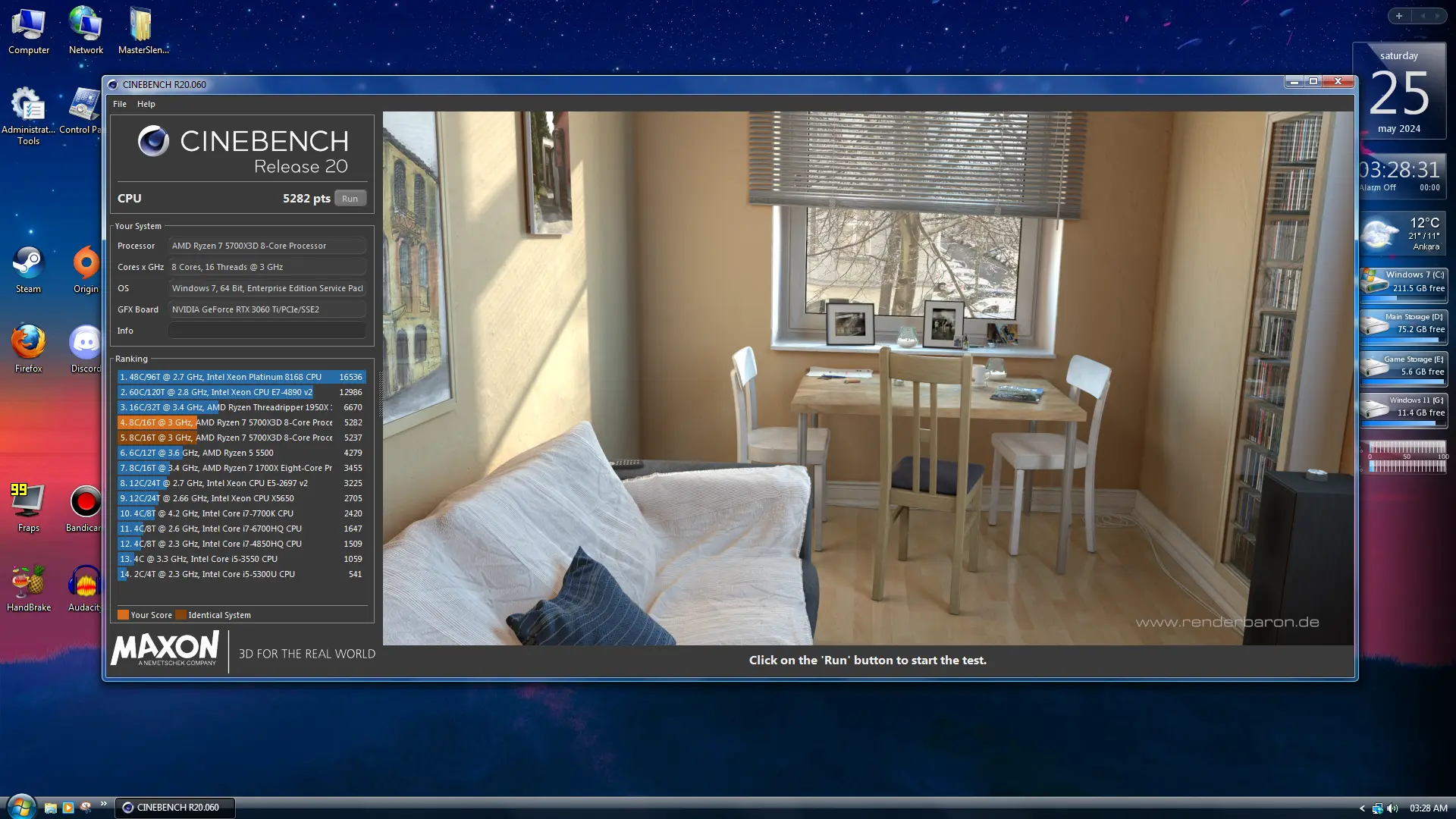Select ranking row AMD Ryzen 5 5500
This screenshot has height=819, width=1456.
[x=241, y=453]
